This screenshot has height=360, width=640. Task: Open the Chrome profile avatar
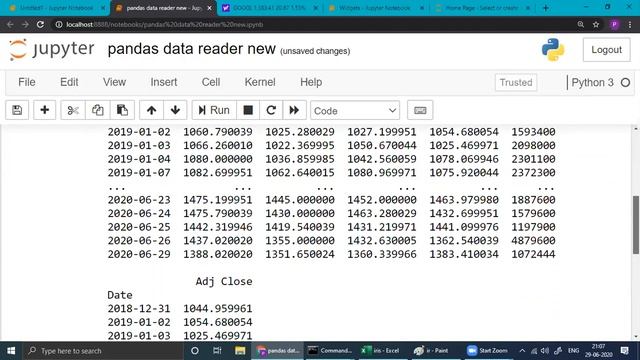click(614, 24)
